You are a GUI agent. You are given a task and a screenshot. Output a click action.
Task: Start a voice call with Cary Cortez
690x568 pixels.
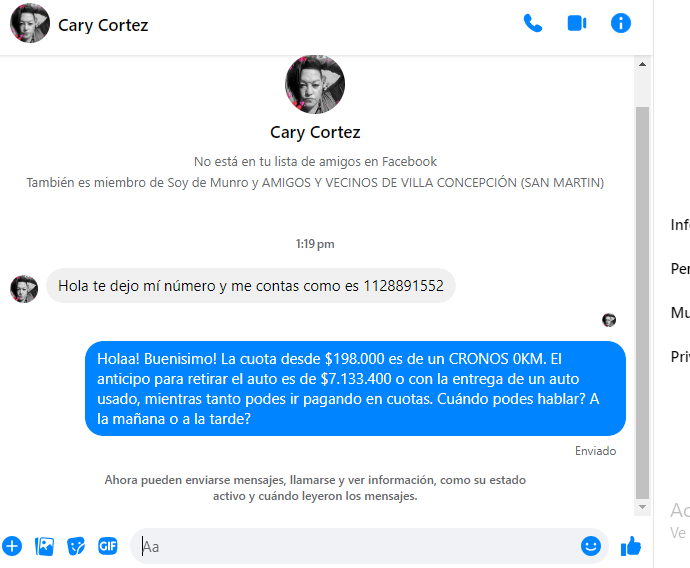tap(532, 23)
